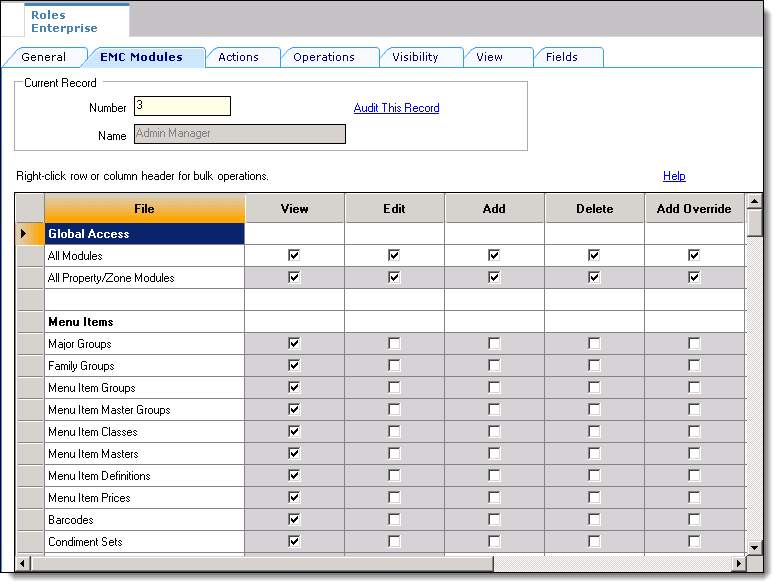Screen dimensions: 779x588
Task: Click the horizontal scrollbar left arrow
Action: 24,563
